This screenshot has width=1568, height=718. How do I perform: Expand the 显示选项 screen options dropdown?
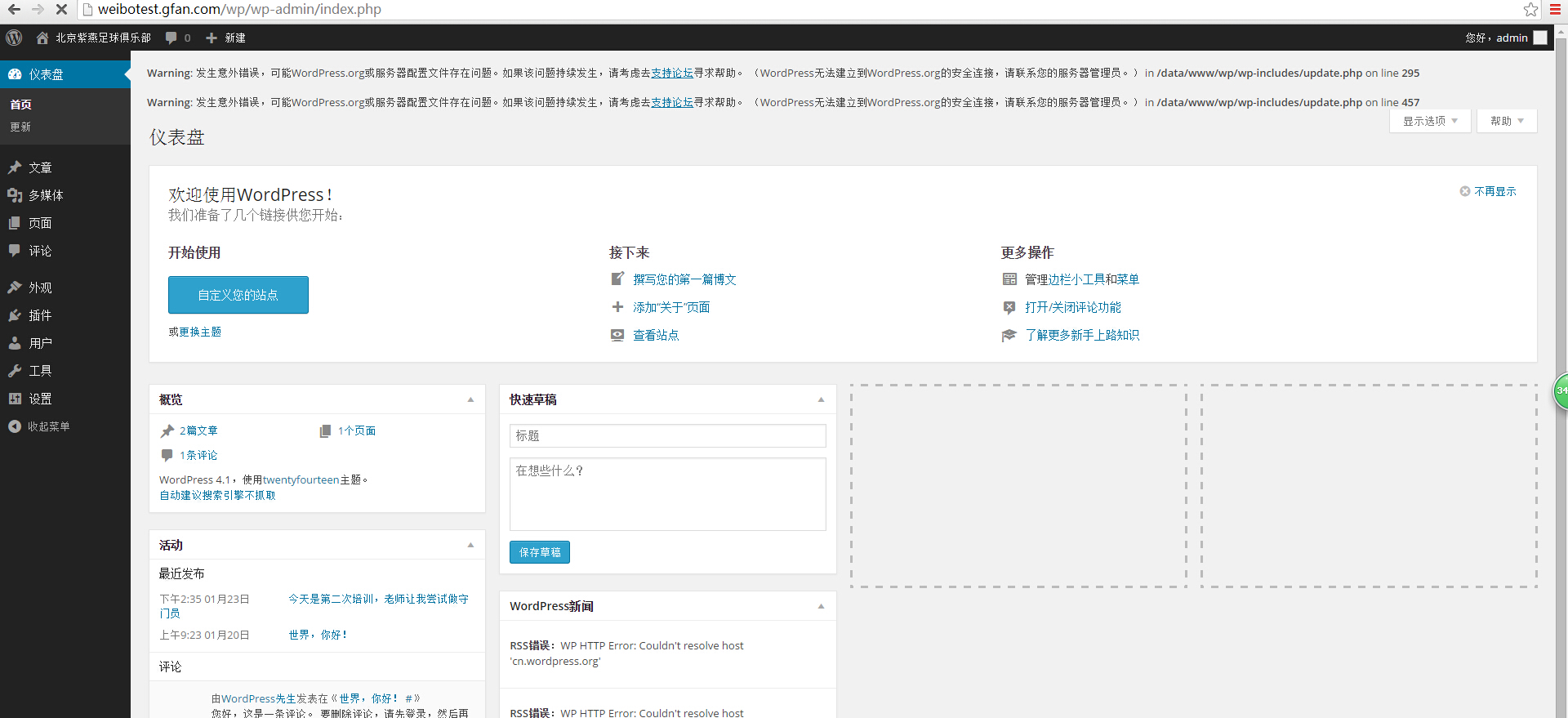1430,121
